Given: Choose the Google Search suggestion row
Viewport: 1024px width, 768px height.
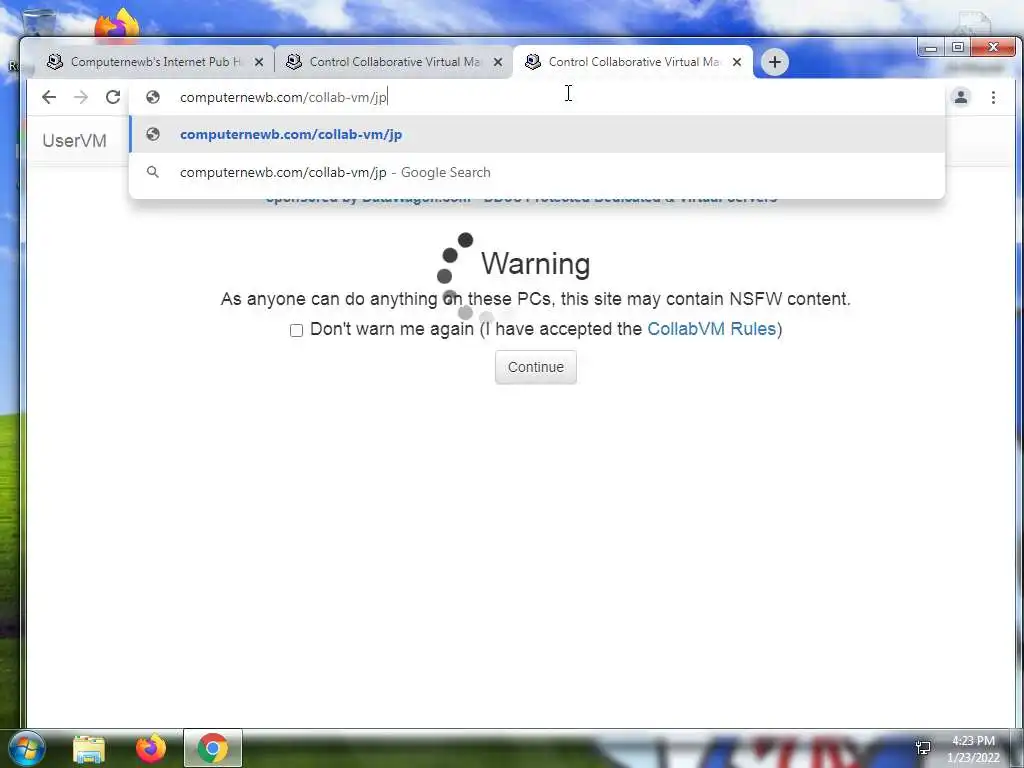Looking at the screenshot, I should (x=537, y=172).
